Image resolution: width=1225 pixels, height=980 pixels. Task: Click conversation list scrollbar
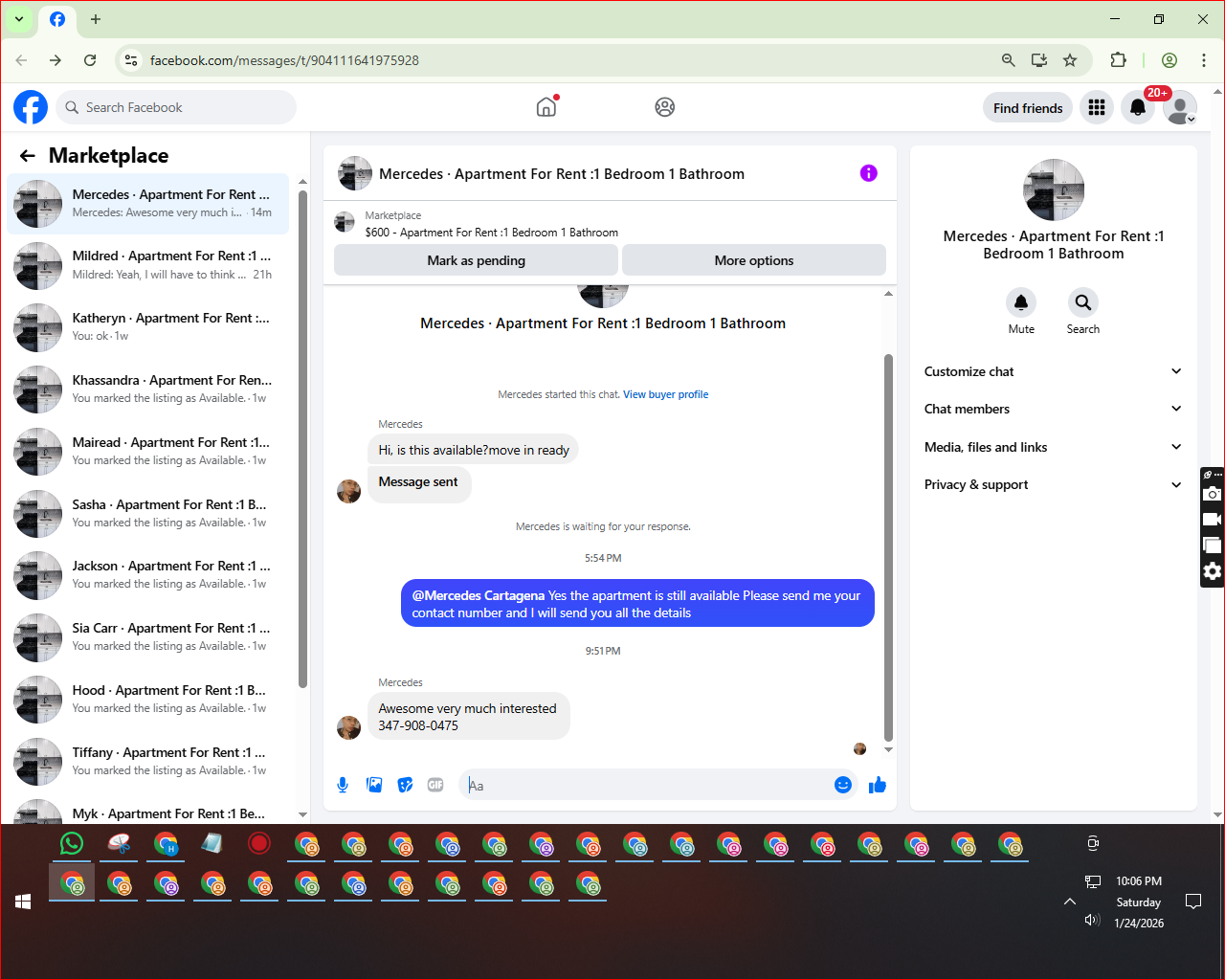pyautogui.click(x=302, y=438)
